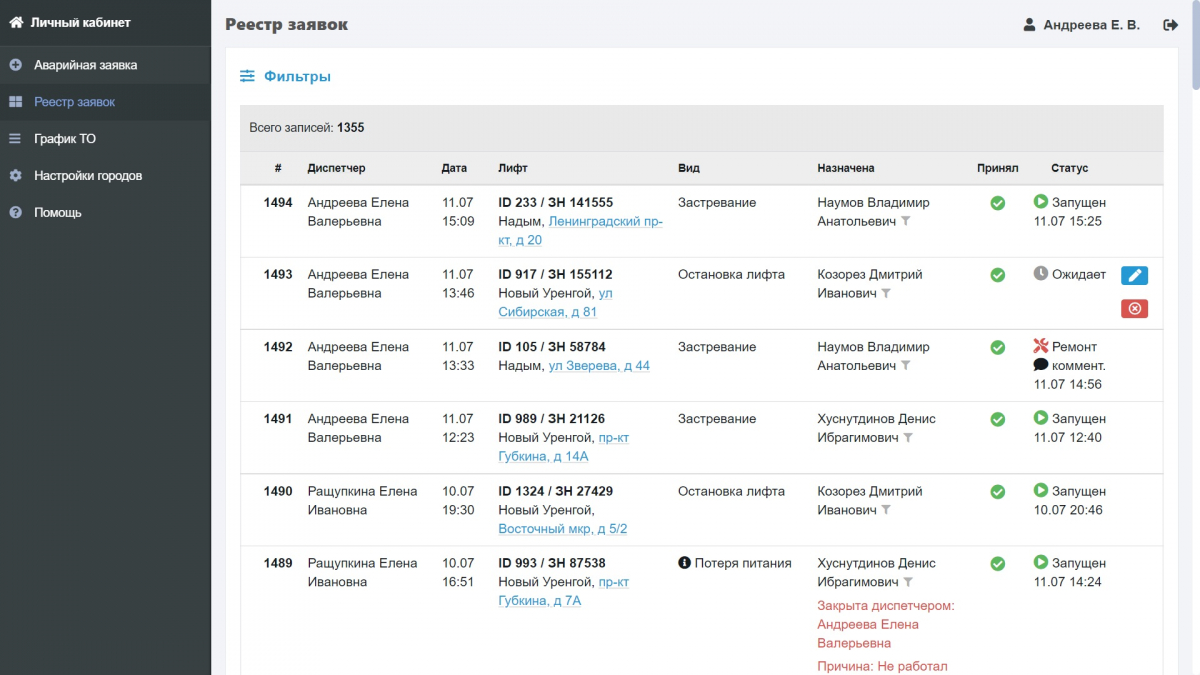Screen dimensions: 1200x675
Task: Click the Дата column header
Action: pos(454,168)
